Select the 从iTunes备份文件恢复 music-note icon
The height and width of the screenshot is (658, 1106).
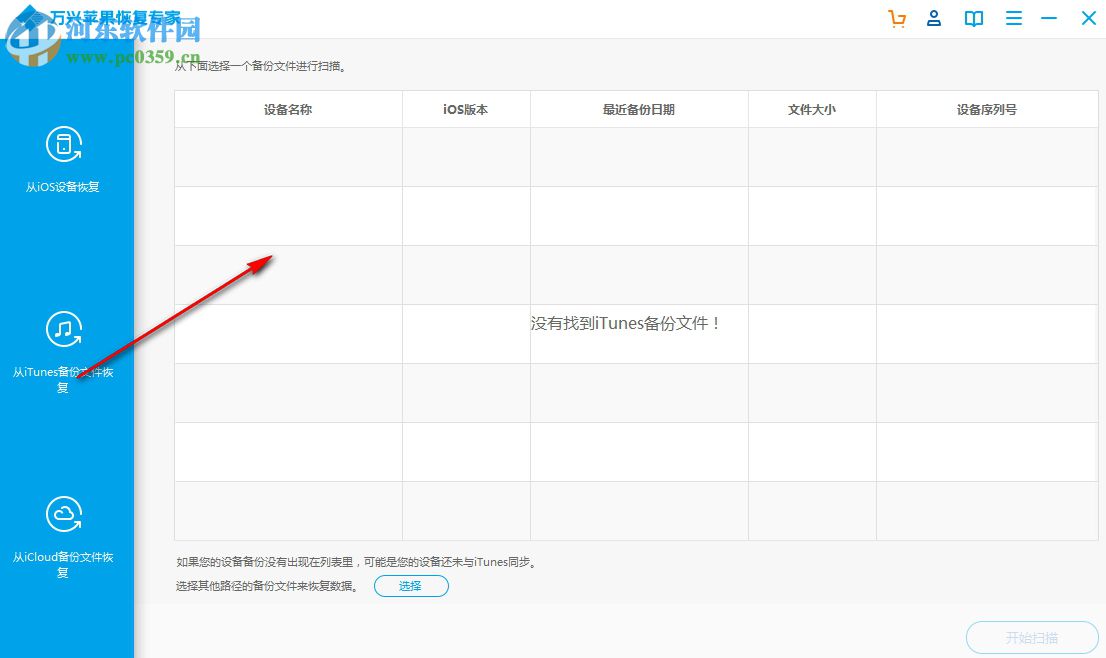[x=63, y=330]
